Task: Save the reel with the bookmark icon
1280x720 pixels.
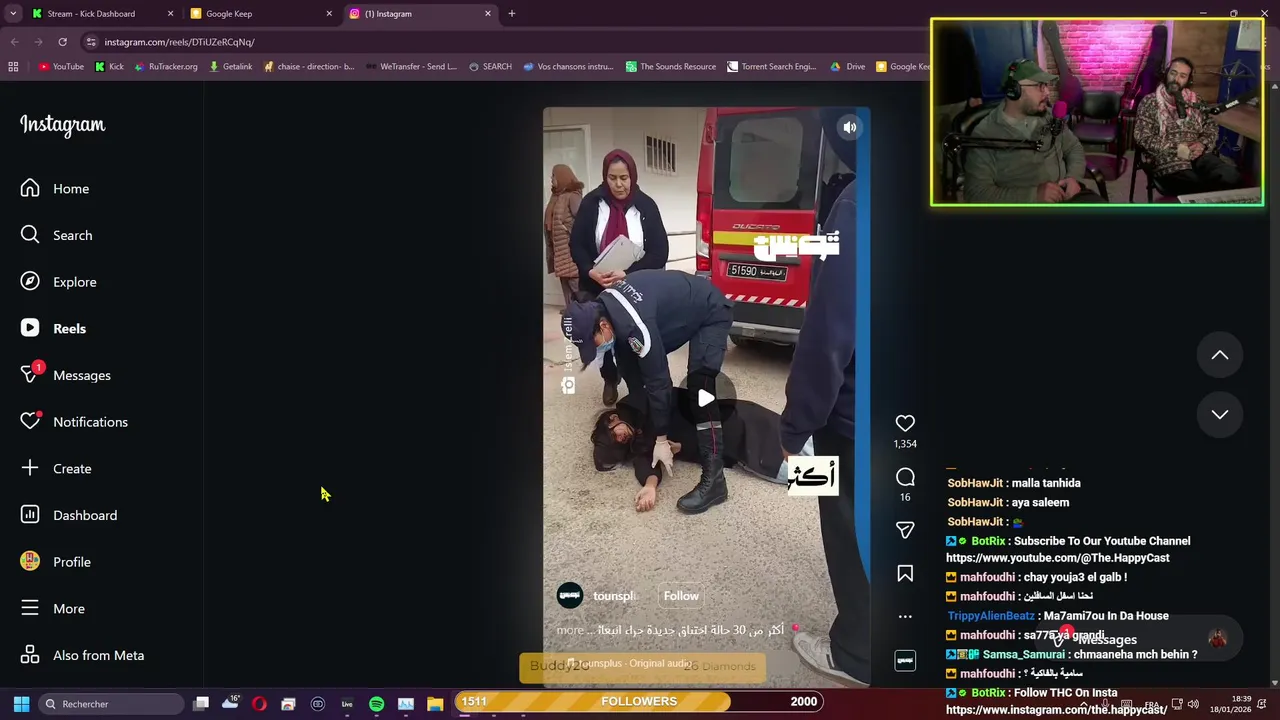Action: click(905, 573)
